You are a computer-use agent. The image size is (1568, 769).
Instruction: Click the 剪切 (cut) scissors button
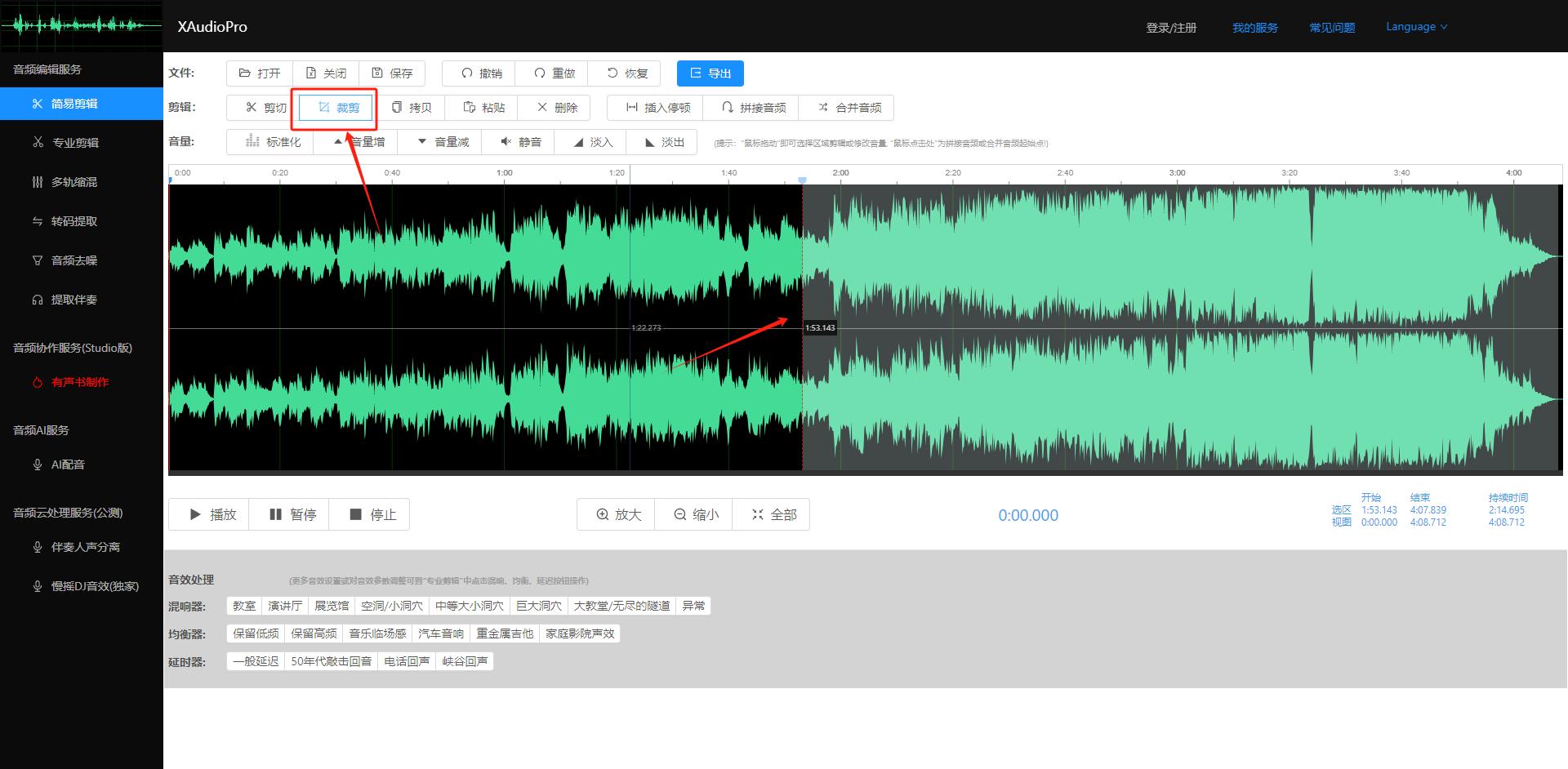[x=265, y=108]
